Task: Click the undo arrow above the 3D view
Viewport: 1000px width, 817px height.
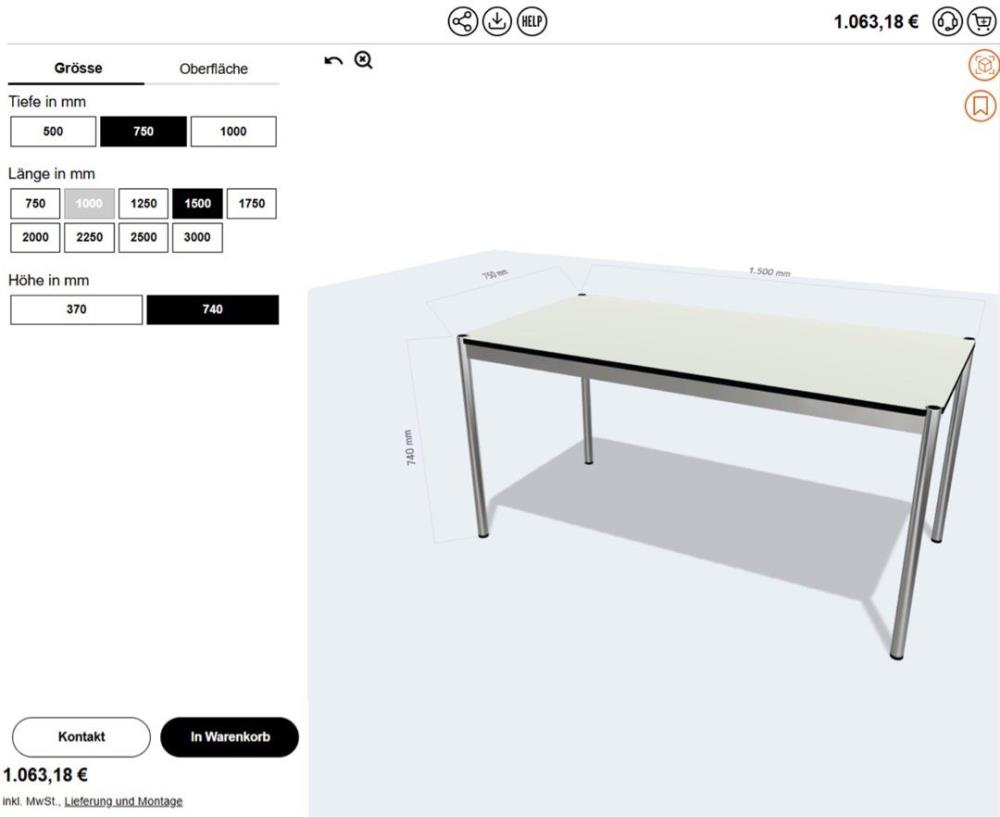Action: point(334,61)
